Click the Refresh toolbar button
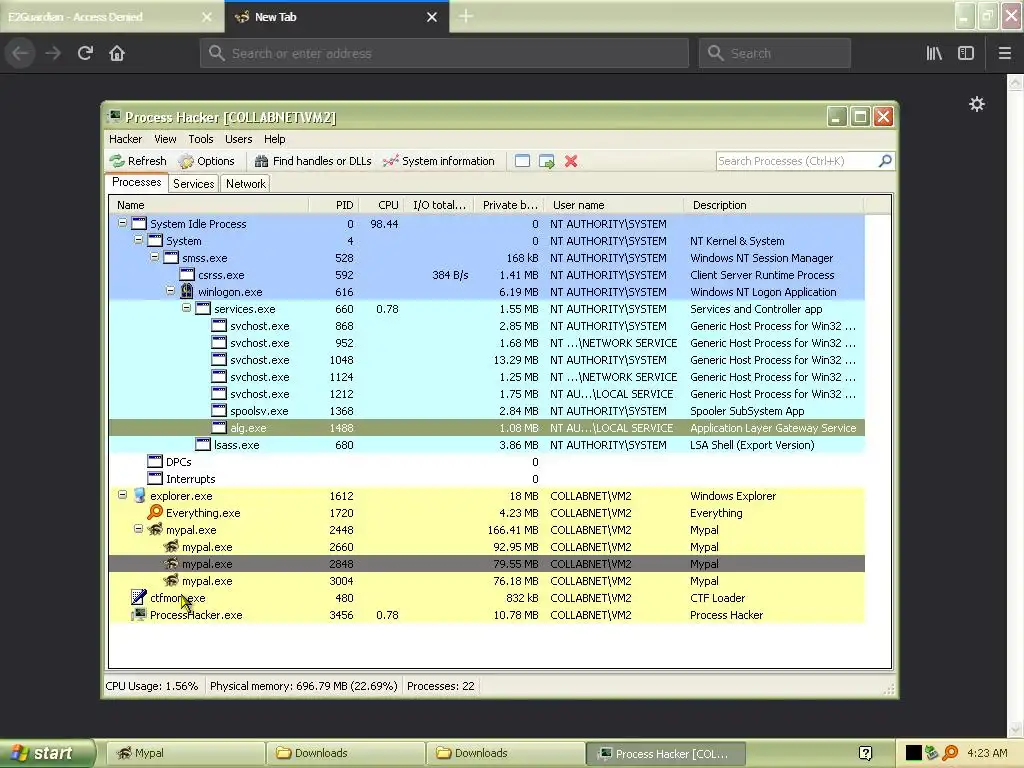1024x768 pixels. [138, 161]
